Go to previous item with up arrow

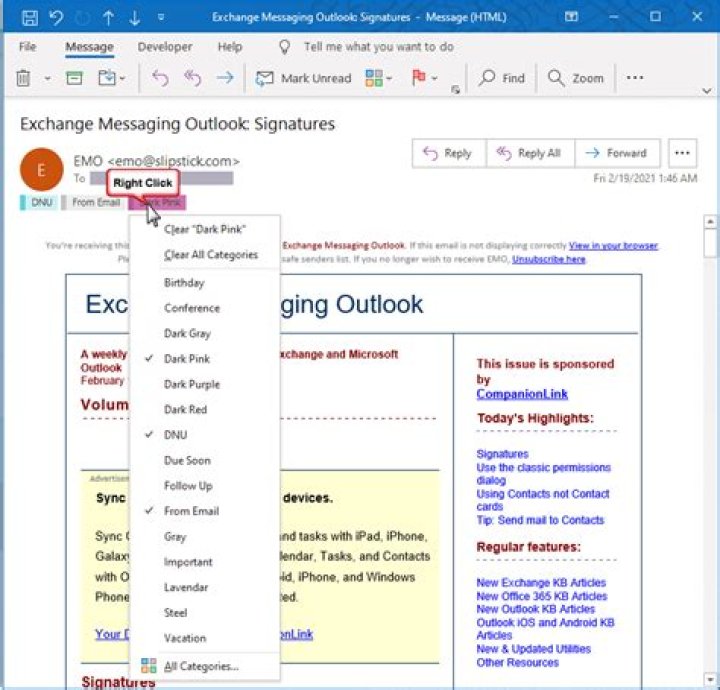108,17
